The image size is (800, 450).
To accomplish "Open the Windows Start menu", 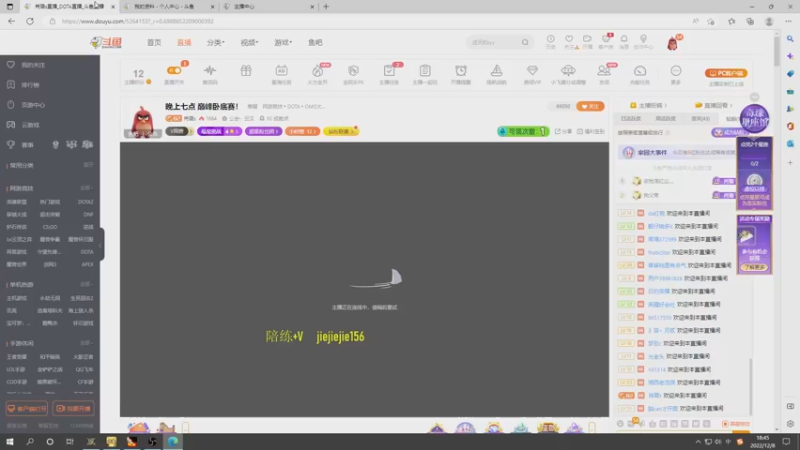I will pyautogui.click(x=10, y=442).
